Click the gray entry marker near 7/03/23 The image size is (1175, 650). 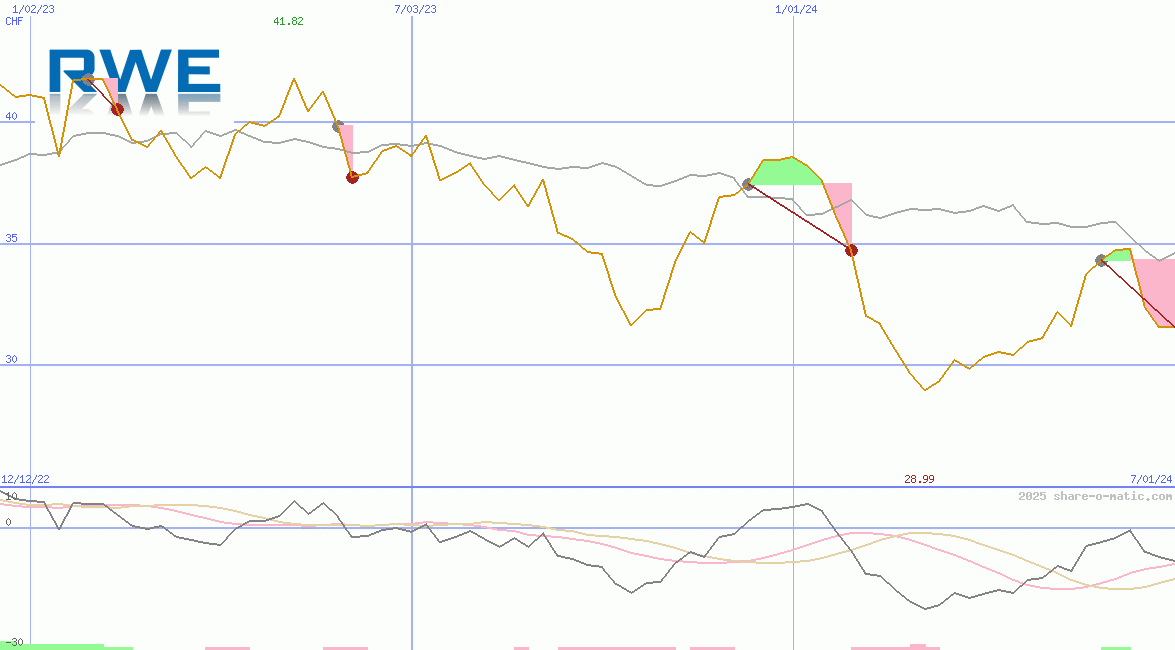336,127
